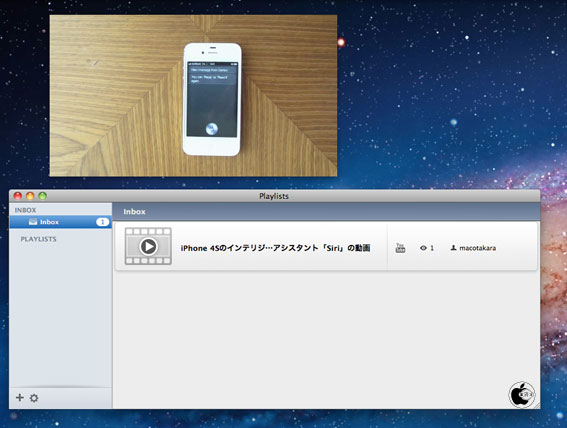Click the uploader person icon
This screenshot has width=567, height=428.
453,248
